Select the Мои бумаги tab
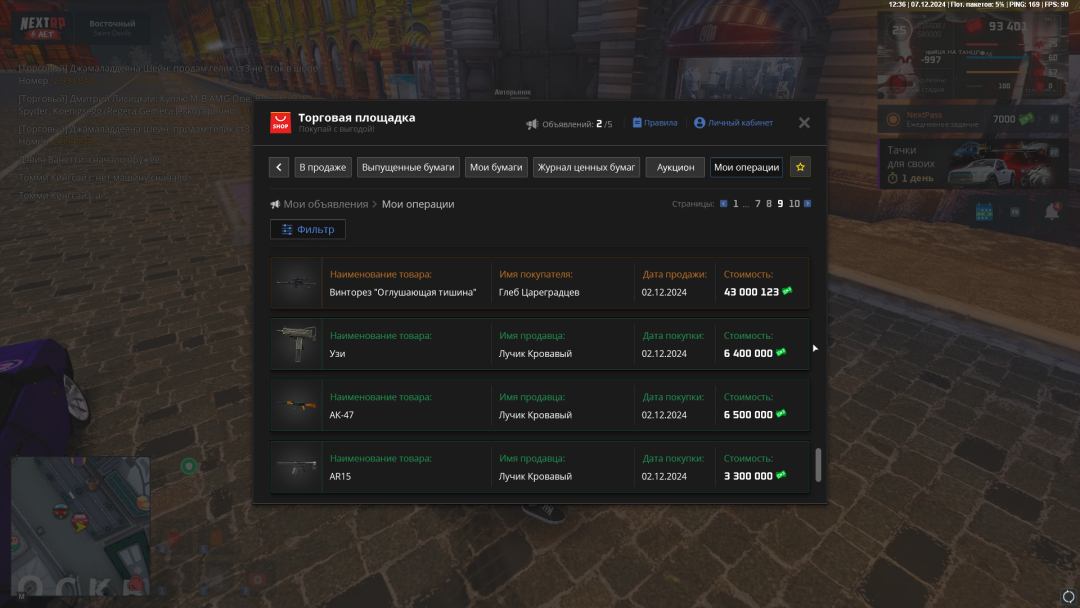The image size is (1080, 608). (496, 167)
